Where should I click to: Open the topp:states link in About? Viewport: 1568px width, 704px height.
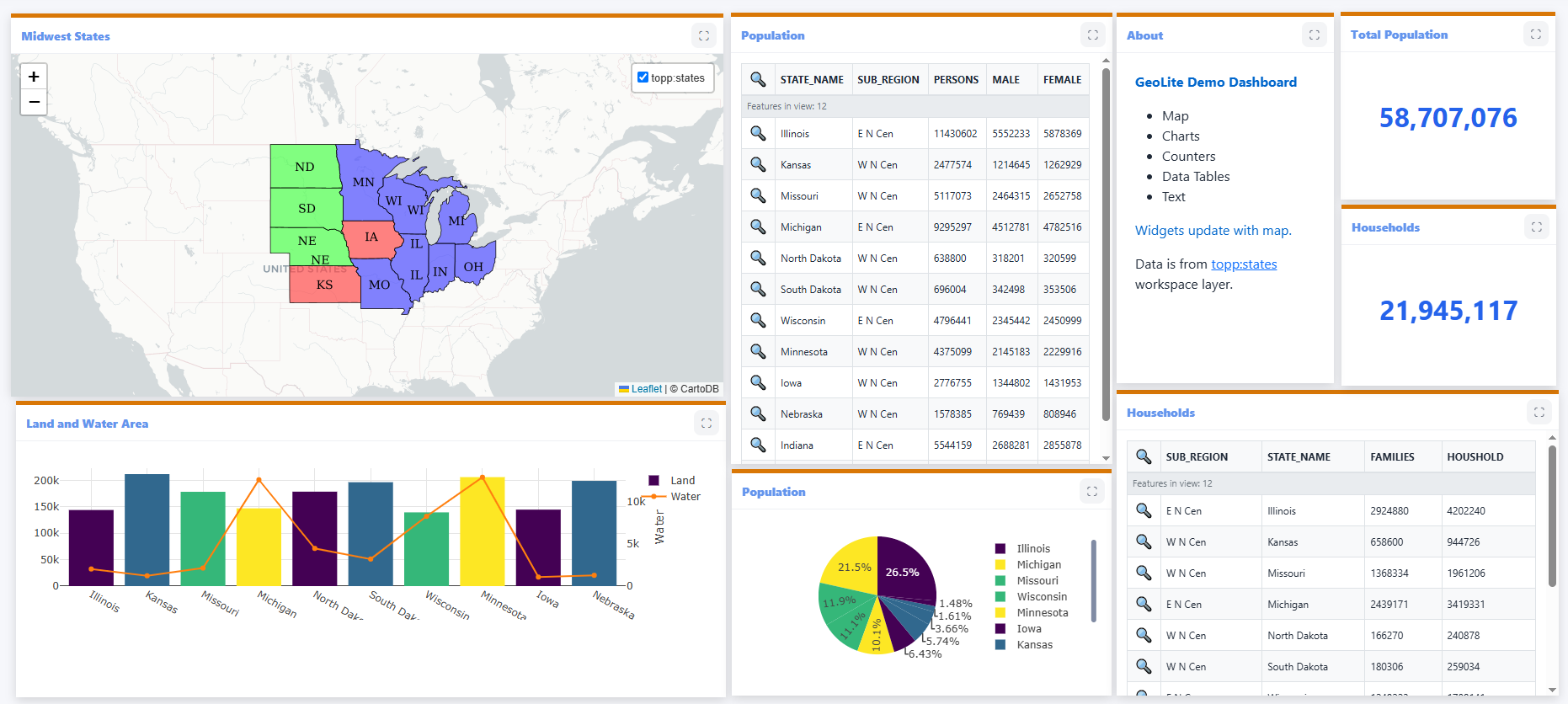(1244, 264)
